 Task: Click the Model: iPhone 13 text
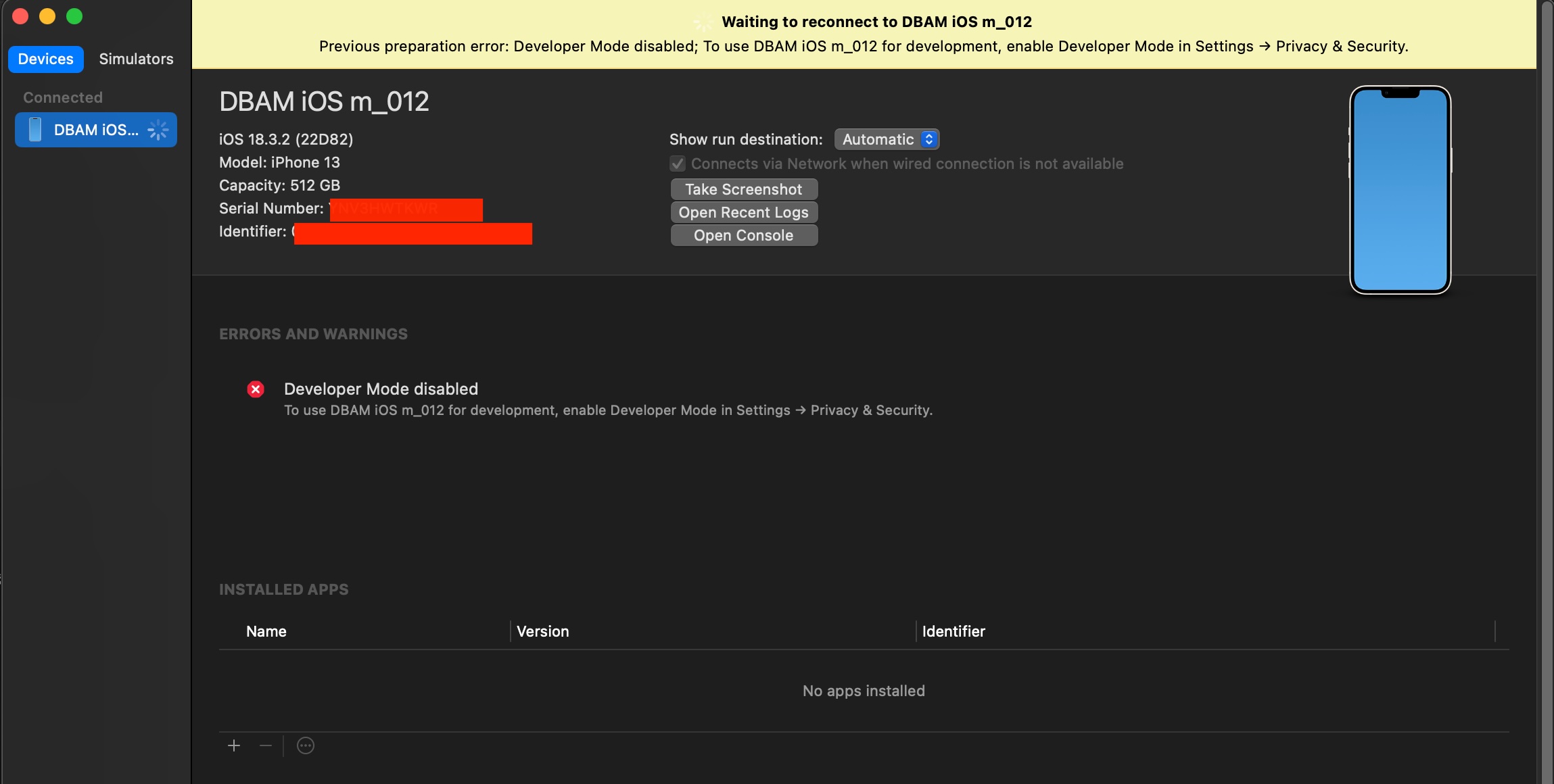(279, 162)
